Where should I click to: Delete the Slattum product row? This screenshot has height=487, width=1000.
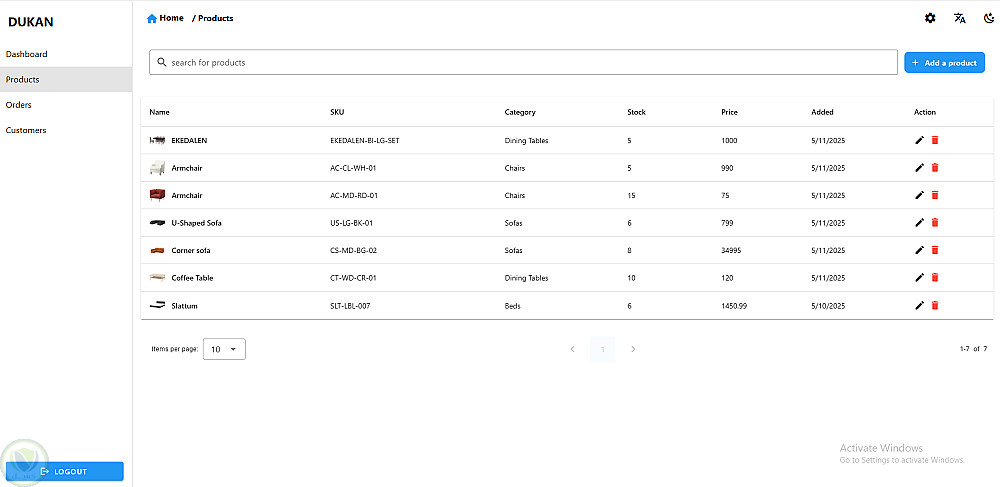click(935, 305)
